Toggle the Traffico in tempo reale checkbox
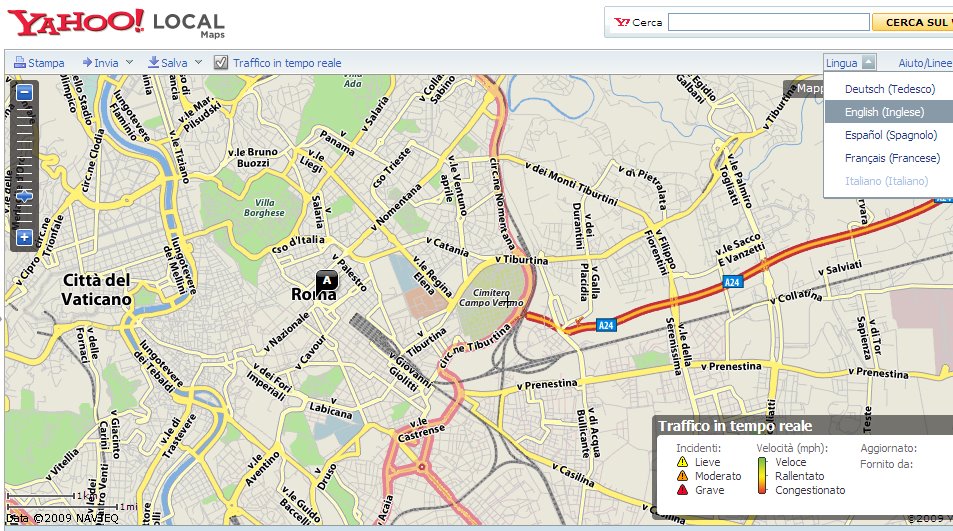 click(x=221, y=62)
